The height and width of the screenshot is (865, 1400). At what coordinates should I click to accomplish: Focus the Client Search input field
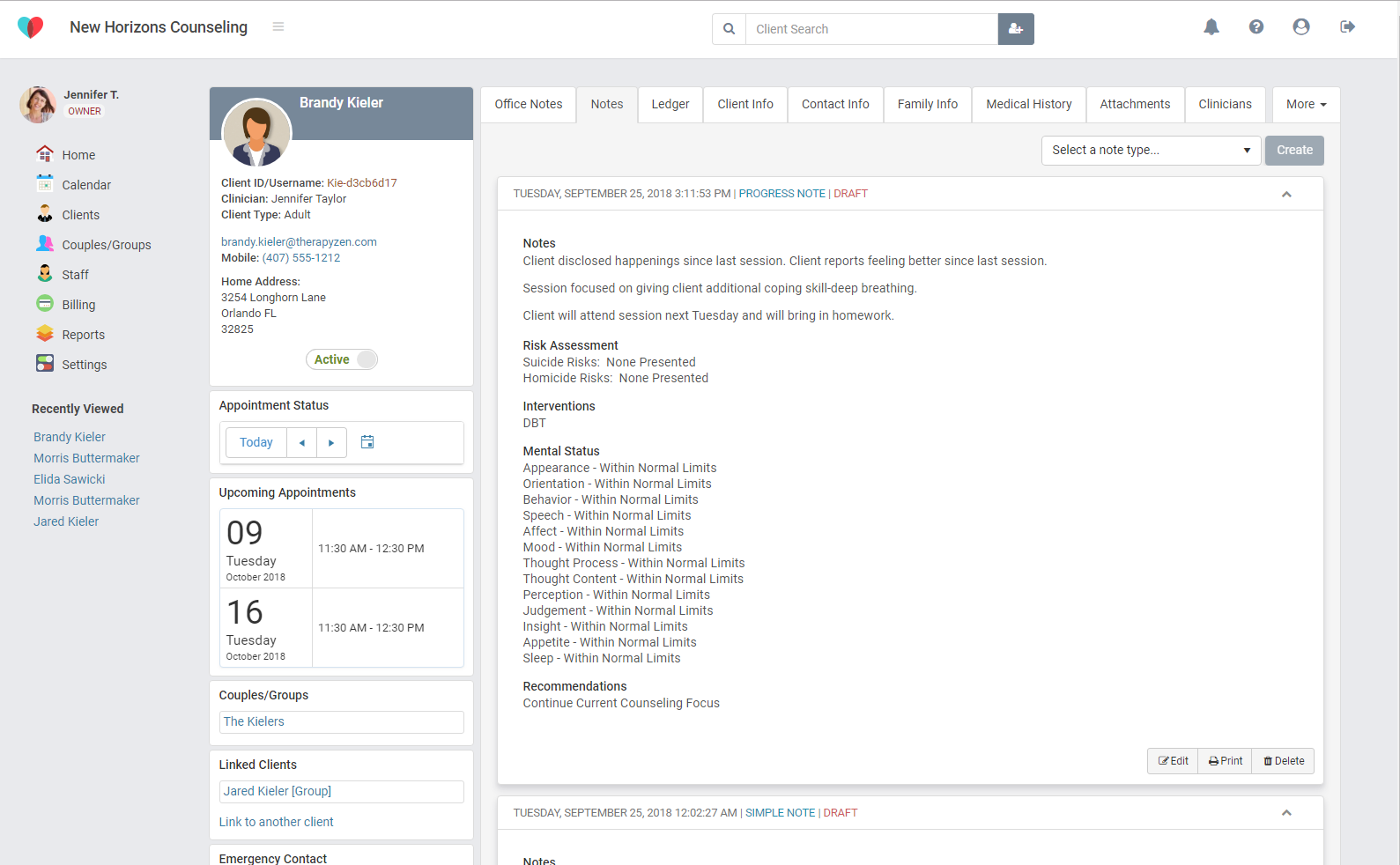pyautogui.click(x=871, y=29)
